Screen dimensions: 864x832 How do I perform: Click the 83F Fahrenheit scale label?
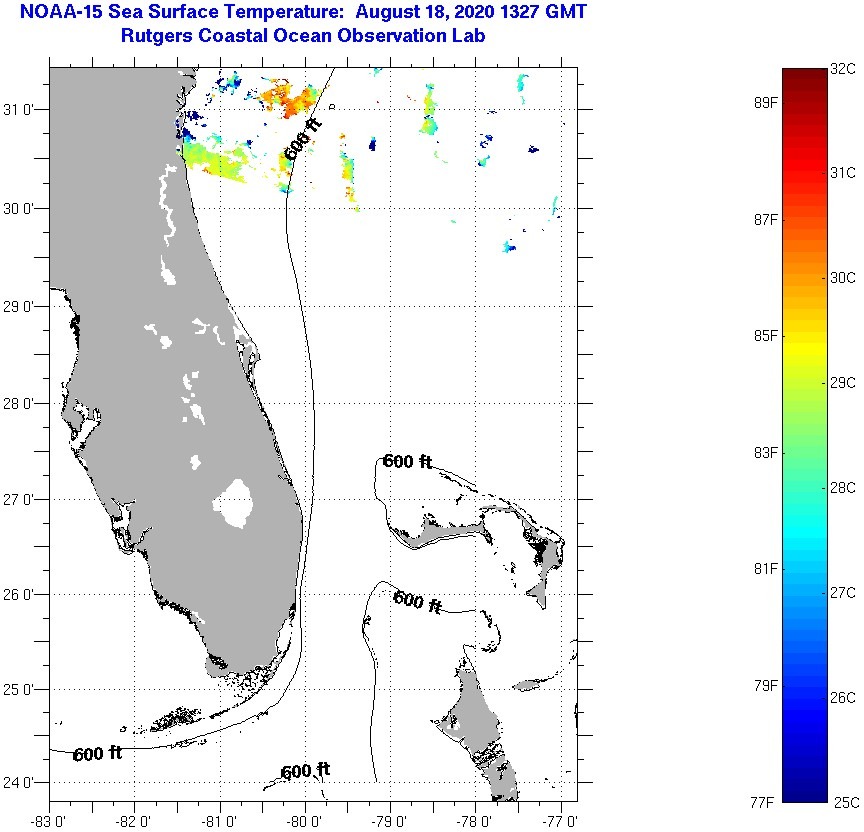tap(766, 453)
